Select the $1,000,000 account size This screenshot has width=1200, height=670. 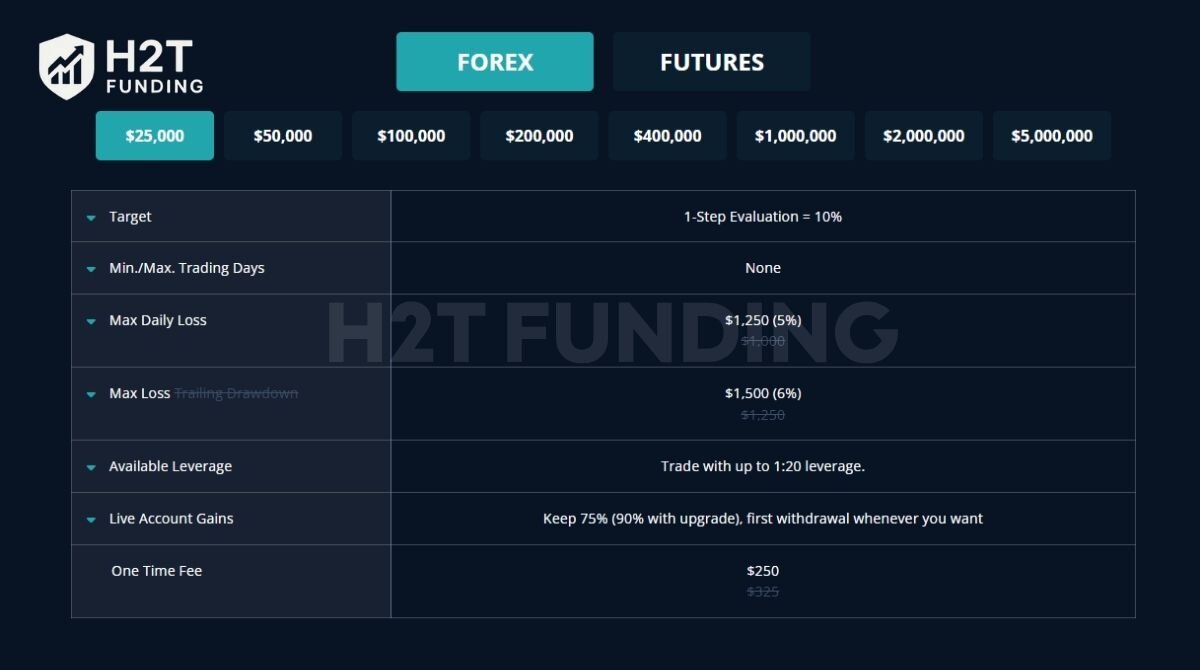pyautogui.click(x=795, y=136)
